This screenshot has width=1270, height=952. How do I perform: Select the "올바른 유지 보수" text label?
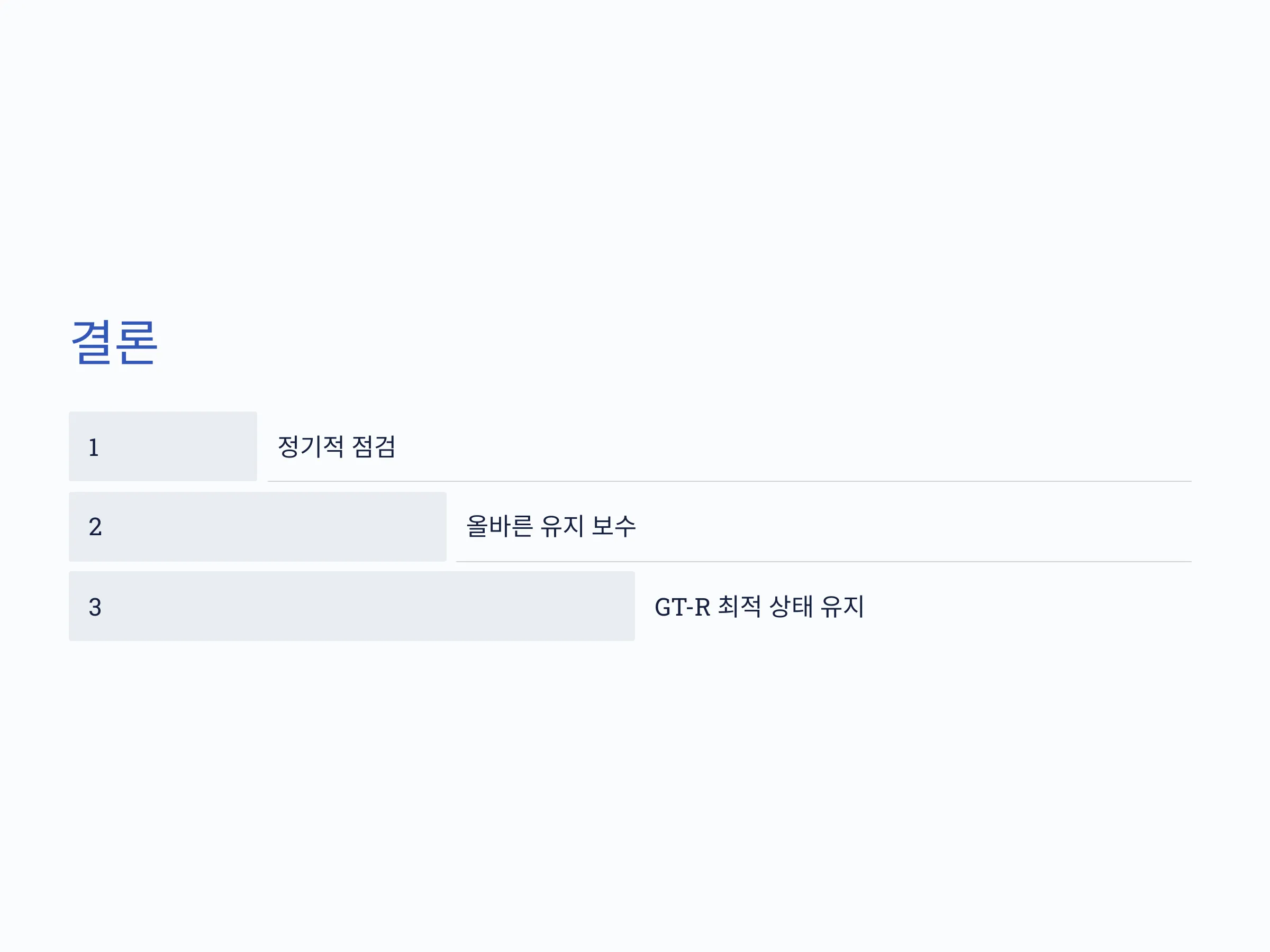point(551,526)
